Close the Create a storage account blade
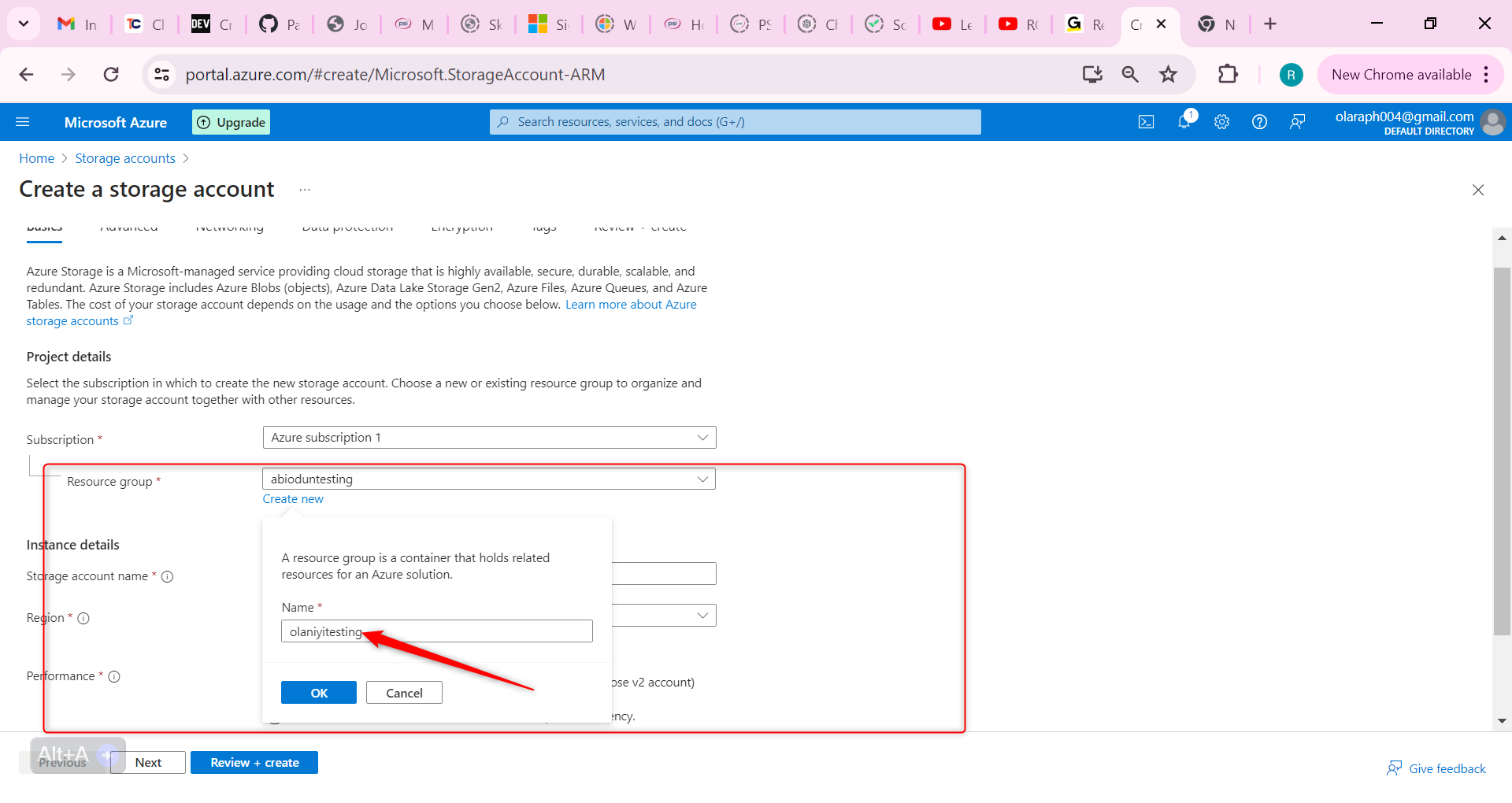Viewport: 1512px width, 803px height. 1478,190
